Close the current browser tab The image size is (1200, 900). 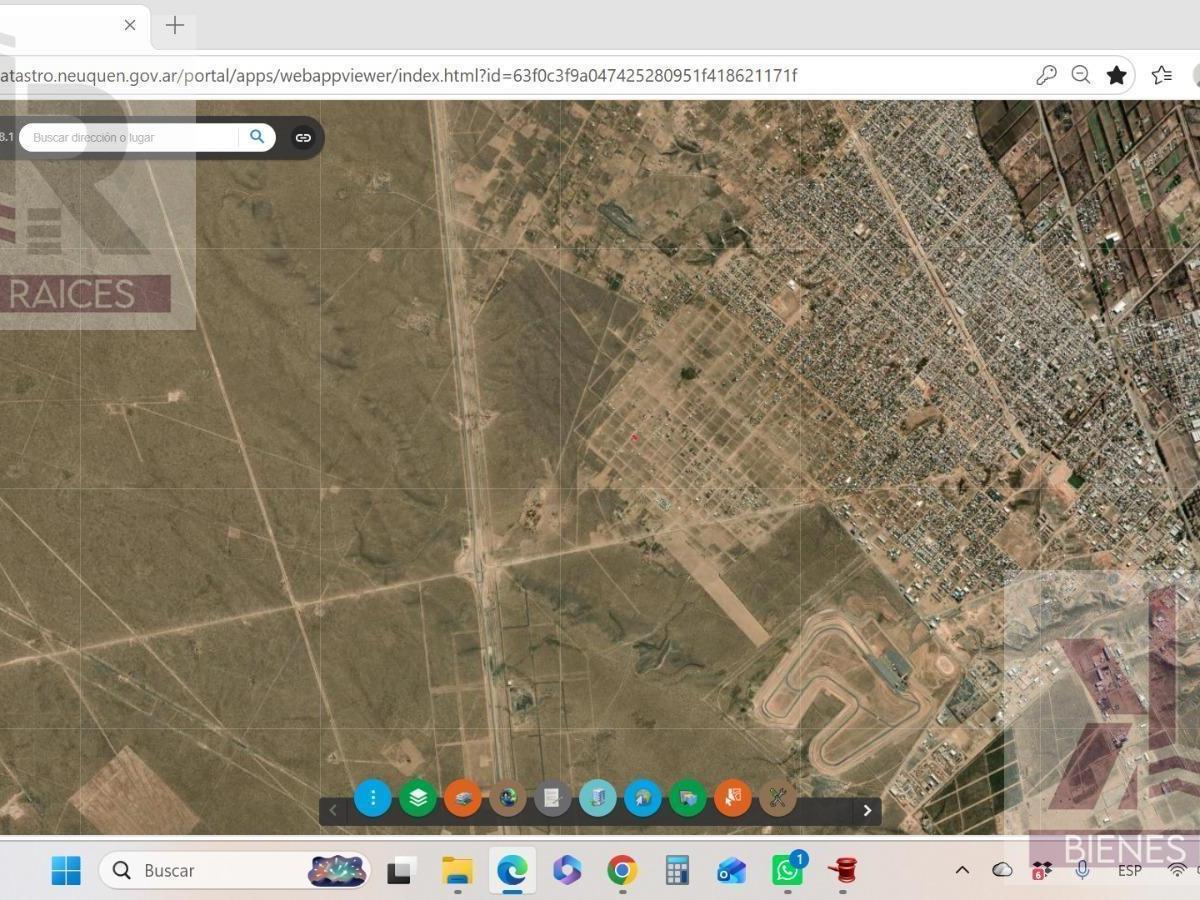click(x=130, y=25)
